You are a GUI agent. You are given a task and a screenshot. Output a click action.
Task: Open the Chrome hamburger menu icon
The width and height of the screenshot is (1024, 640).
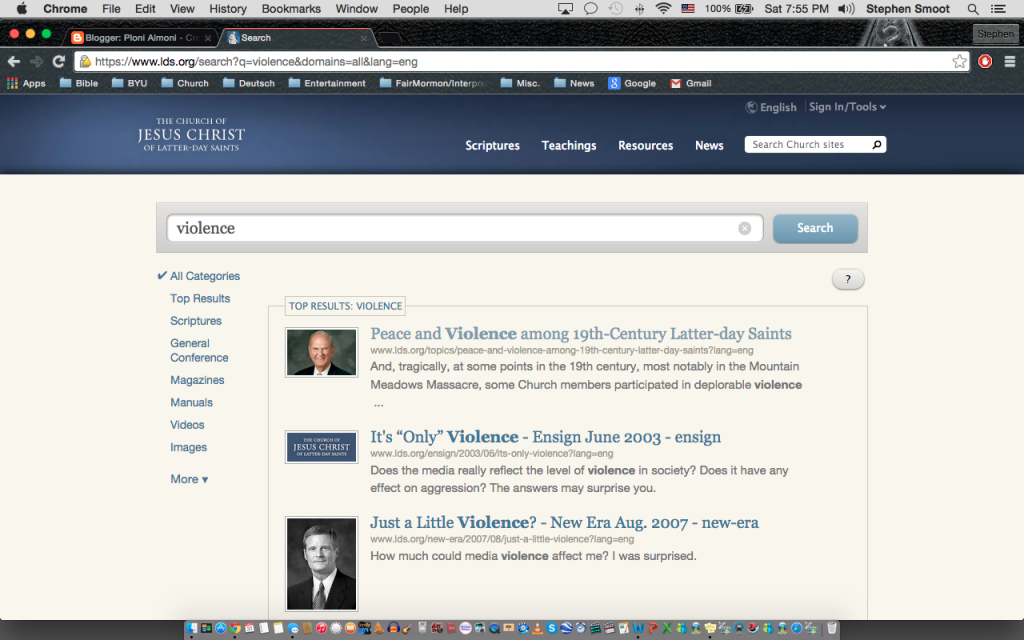[1010, 61]
